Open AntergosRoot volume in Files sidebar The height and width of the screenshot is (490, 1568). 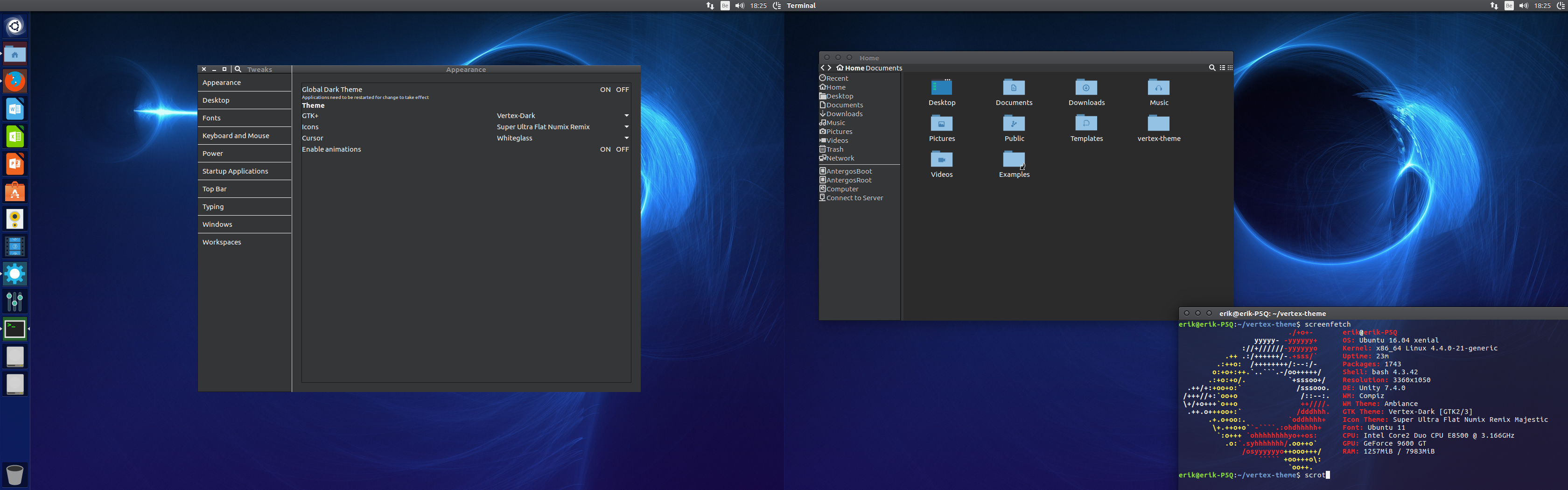[x=859, y=180]
